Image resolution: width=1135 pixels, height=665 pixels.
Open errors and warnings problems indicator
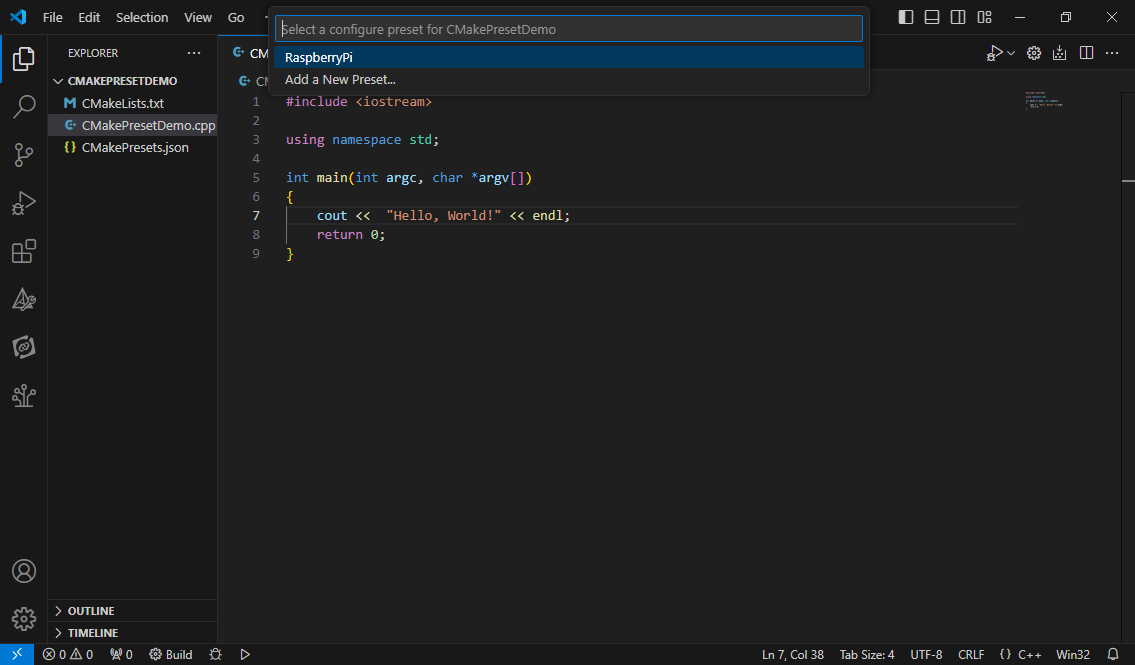[68, 654]
